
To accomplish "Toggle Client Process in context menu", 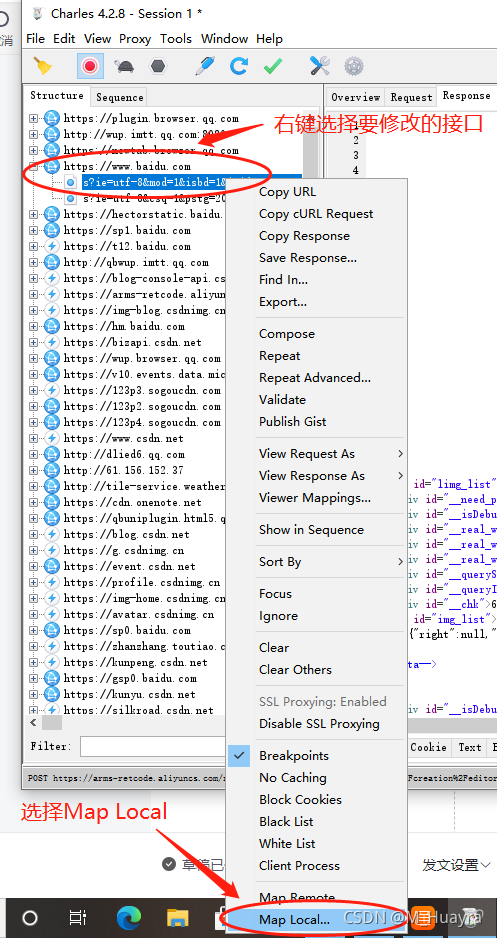I will [316, 866].
